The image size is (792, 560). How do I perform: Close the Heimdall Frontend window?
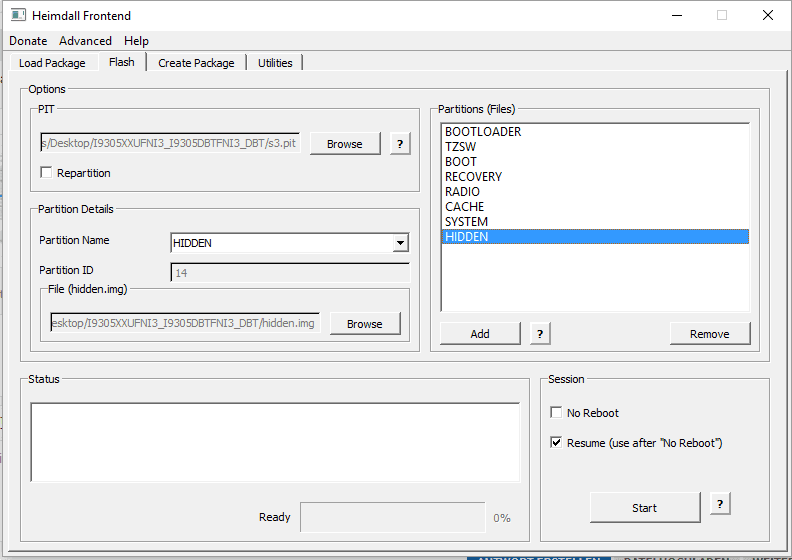(x=768, y=15)
